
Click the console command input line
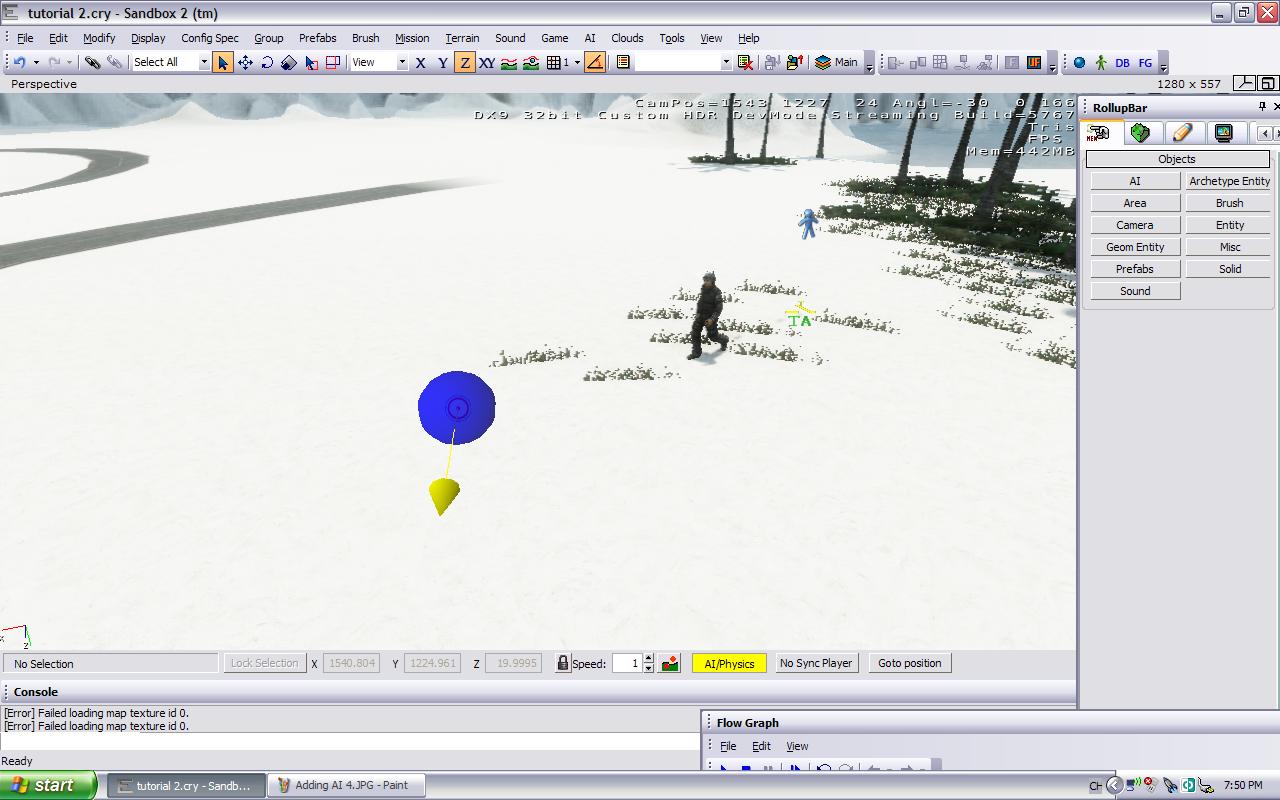350,742
